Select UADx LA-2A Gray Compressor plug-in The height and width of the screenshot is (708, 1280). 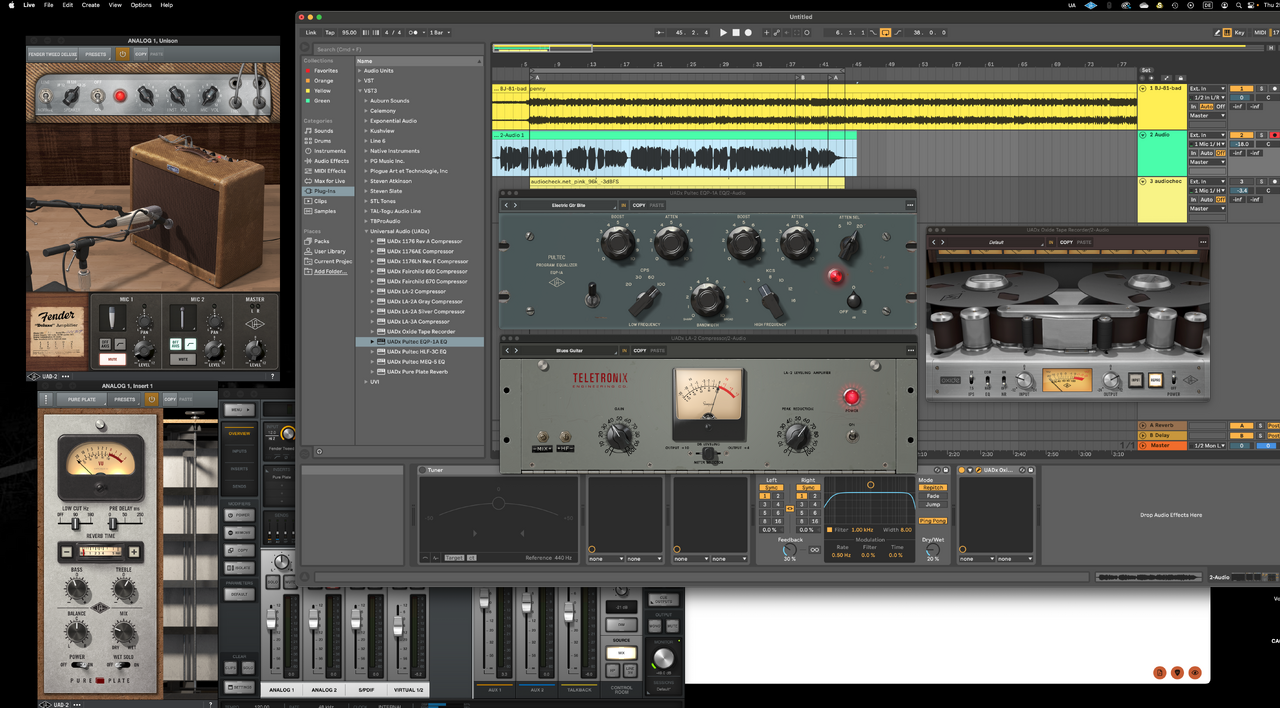click(x=424, y=301)
